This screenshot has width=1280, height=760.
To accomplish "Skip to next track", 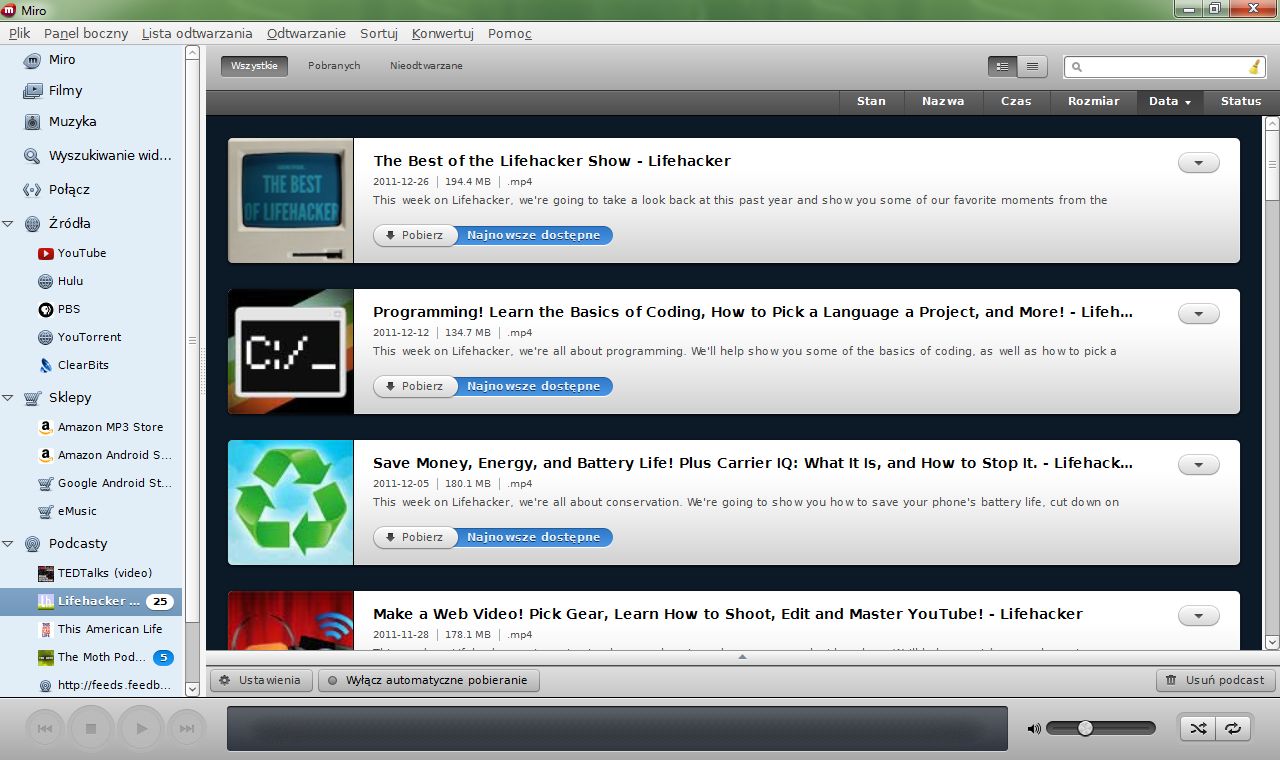I will tap(186, 729).
